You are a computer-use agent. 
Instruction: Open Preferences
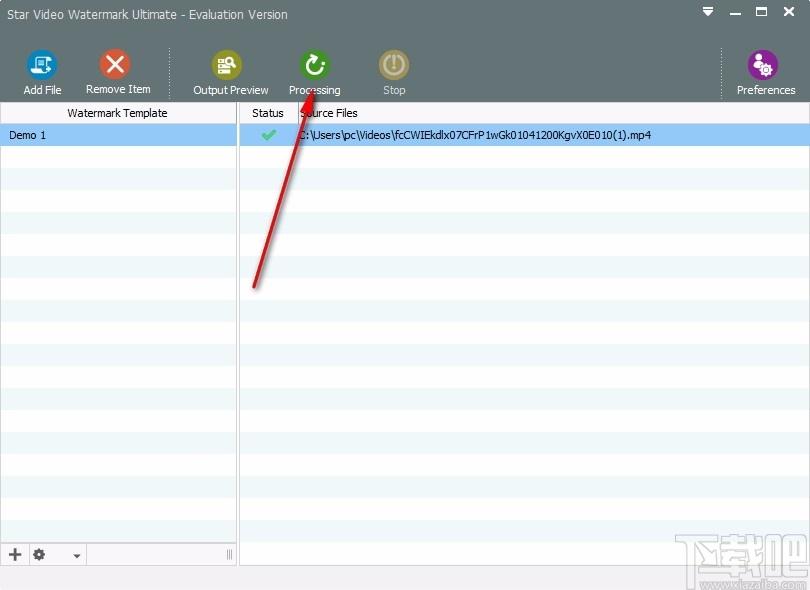click(x=763, y=65)
